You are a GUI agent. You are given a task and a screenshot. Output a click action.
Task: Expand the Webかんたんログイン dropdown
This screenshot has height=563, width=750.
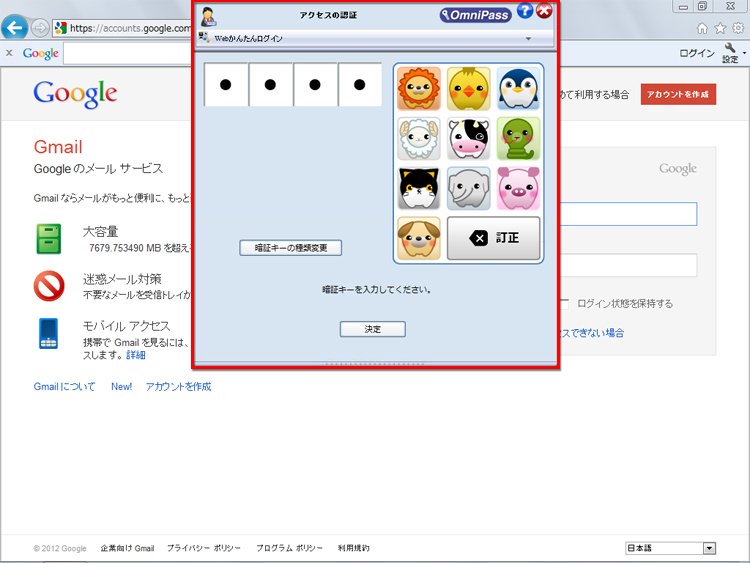529,38
